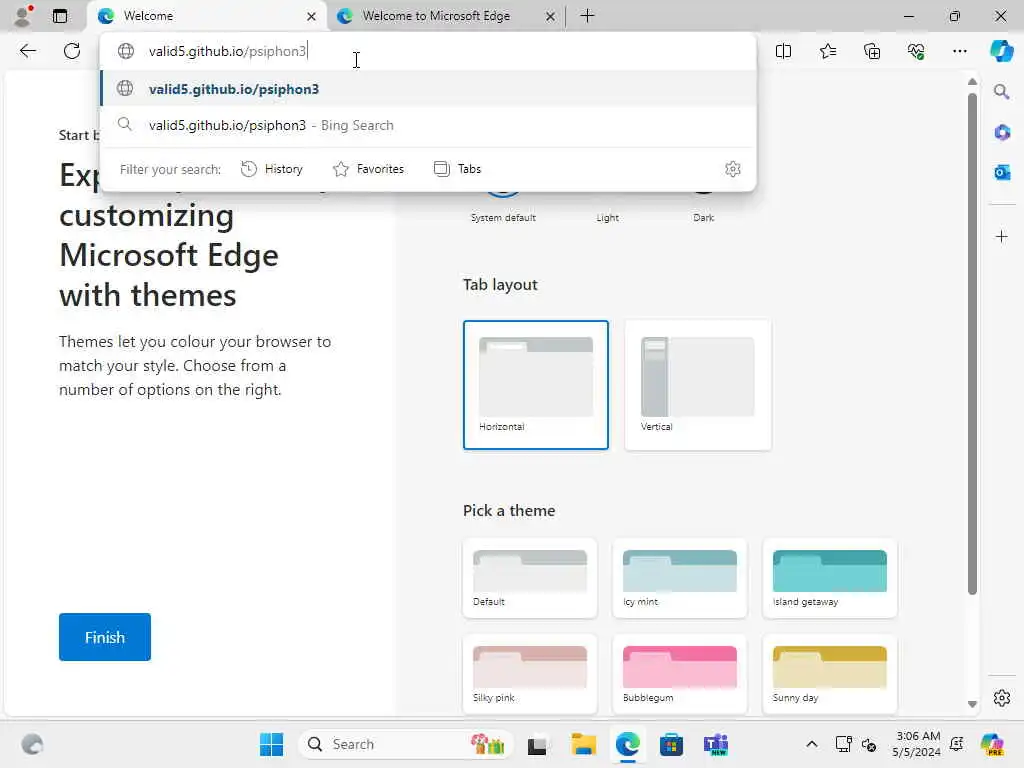This screenshot has width=1024, height=768.
Task: Open the profile icon in title bar
Action: (x=24, y=16)
